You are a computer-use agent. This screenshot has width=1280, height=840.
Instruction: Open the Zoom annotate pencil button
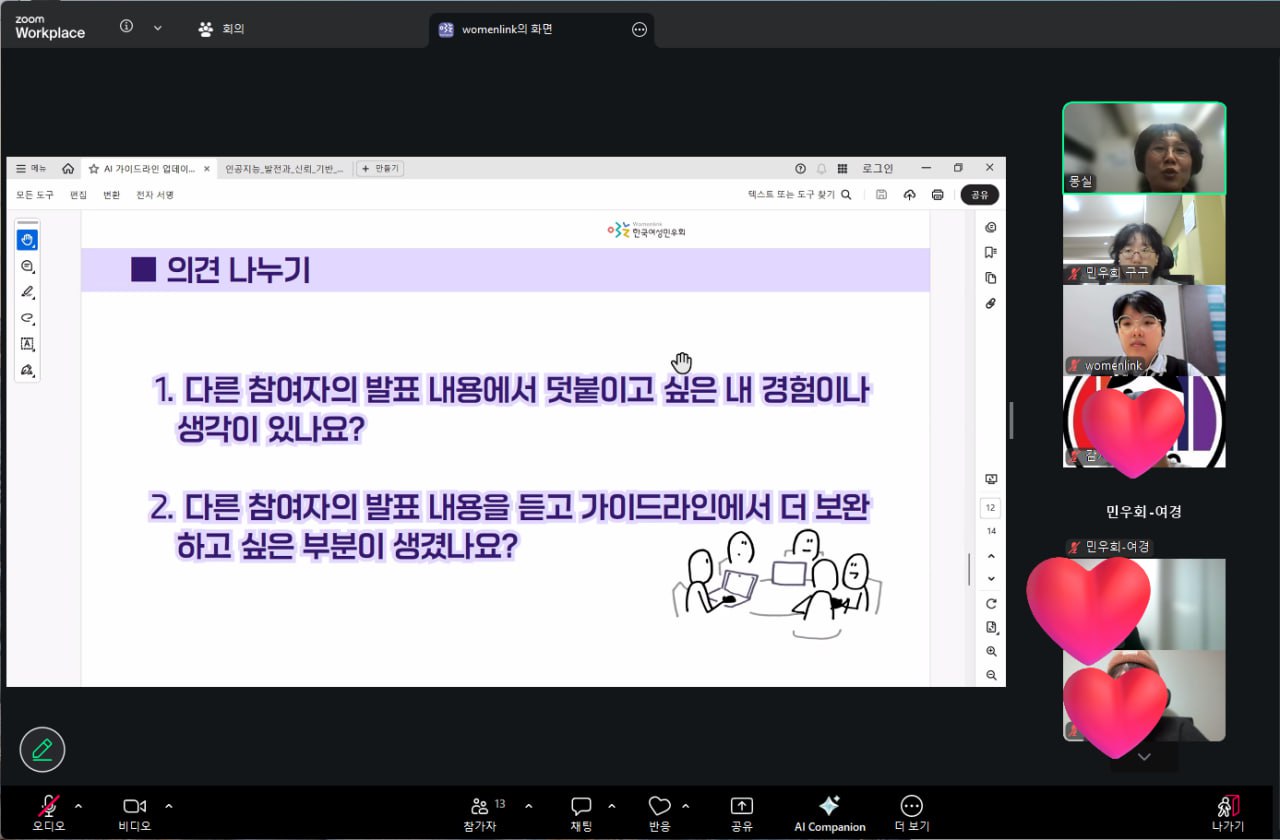click(x=42, y=750)
